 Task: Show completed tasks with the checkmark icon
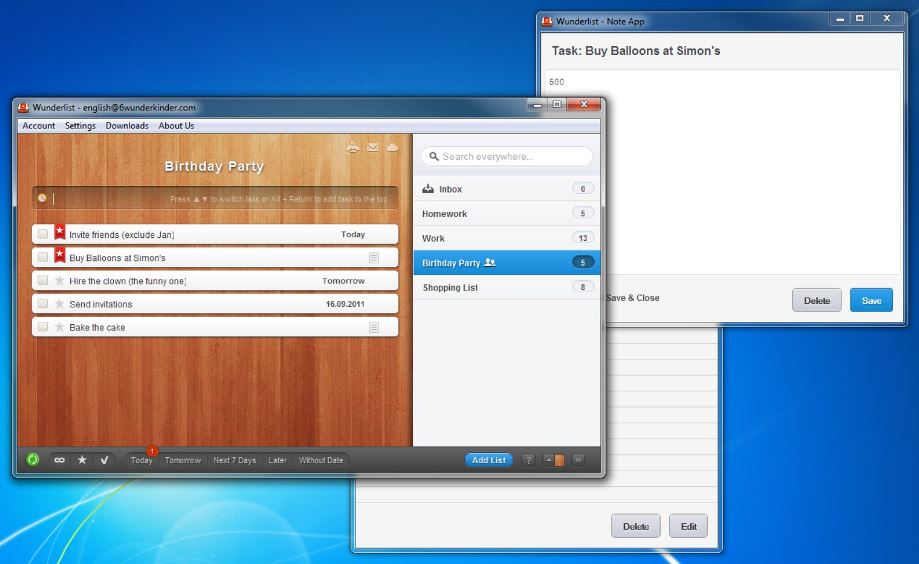click(104, 460)
